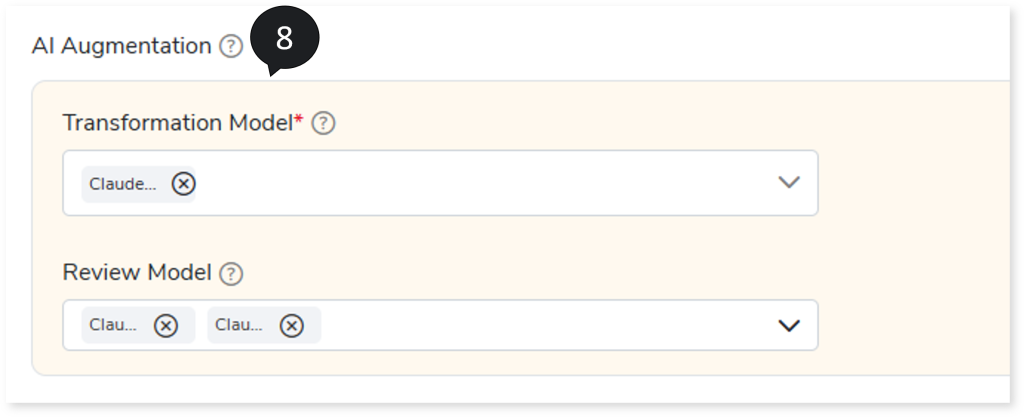Viewport: 1024px width, 417px height.
Task: Click the Transformation Model label text
Action: pyautogui.click(x=177, y=123)
